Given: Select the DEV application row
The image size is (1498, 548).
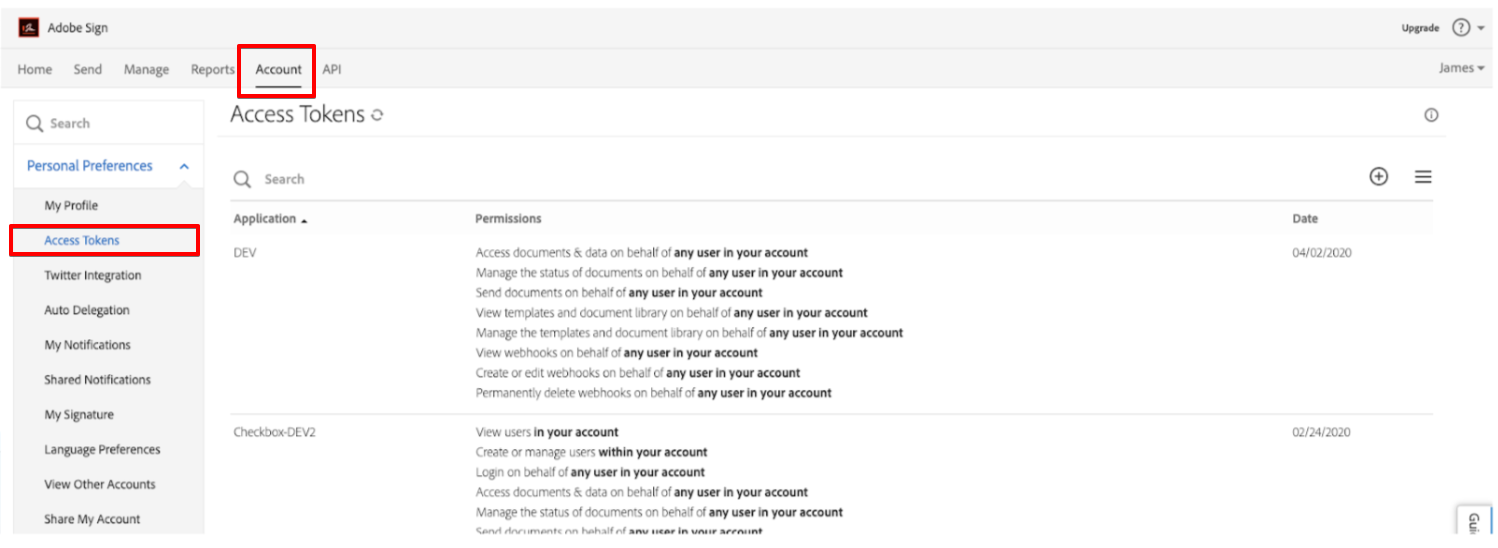Looking at the screenshot, I should [x=832, y=323].
